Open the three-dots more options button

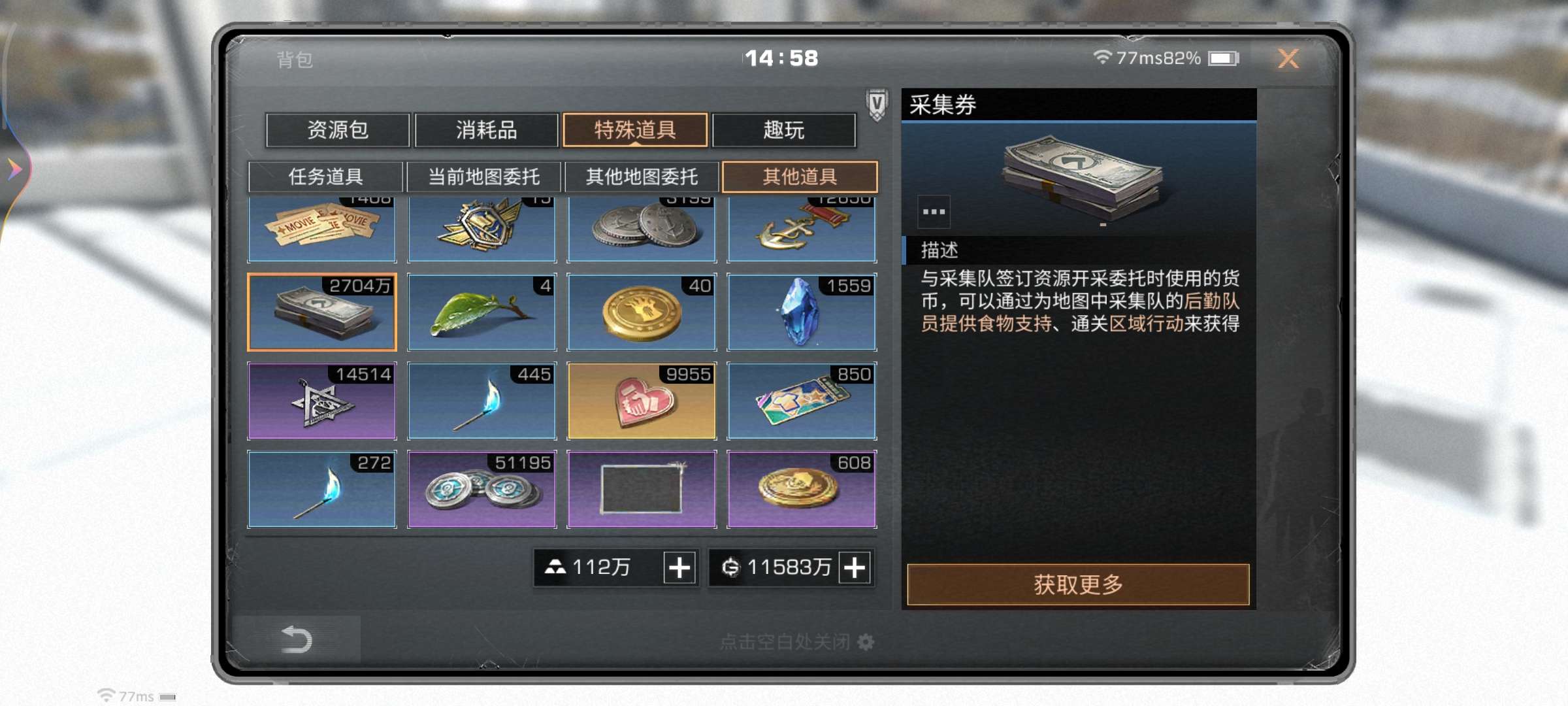(934, 212)
